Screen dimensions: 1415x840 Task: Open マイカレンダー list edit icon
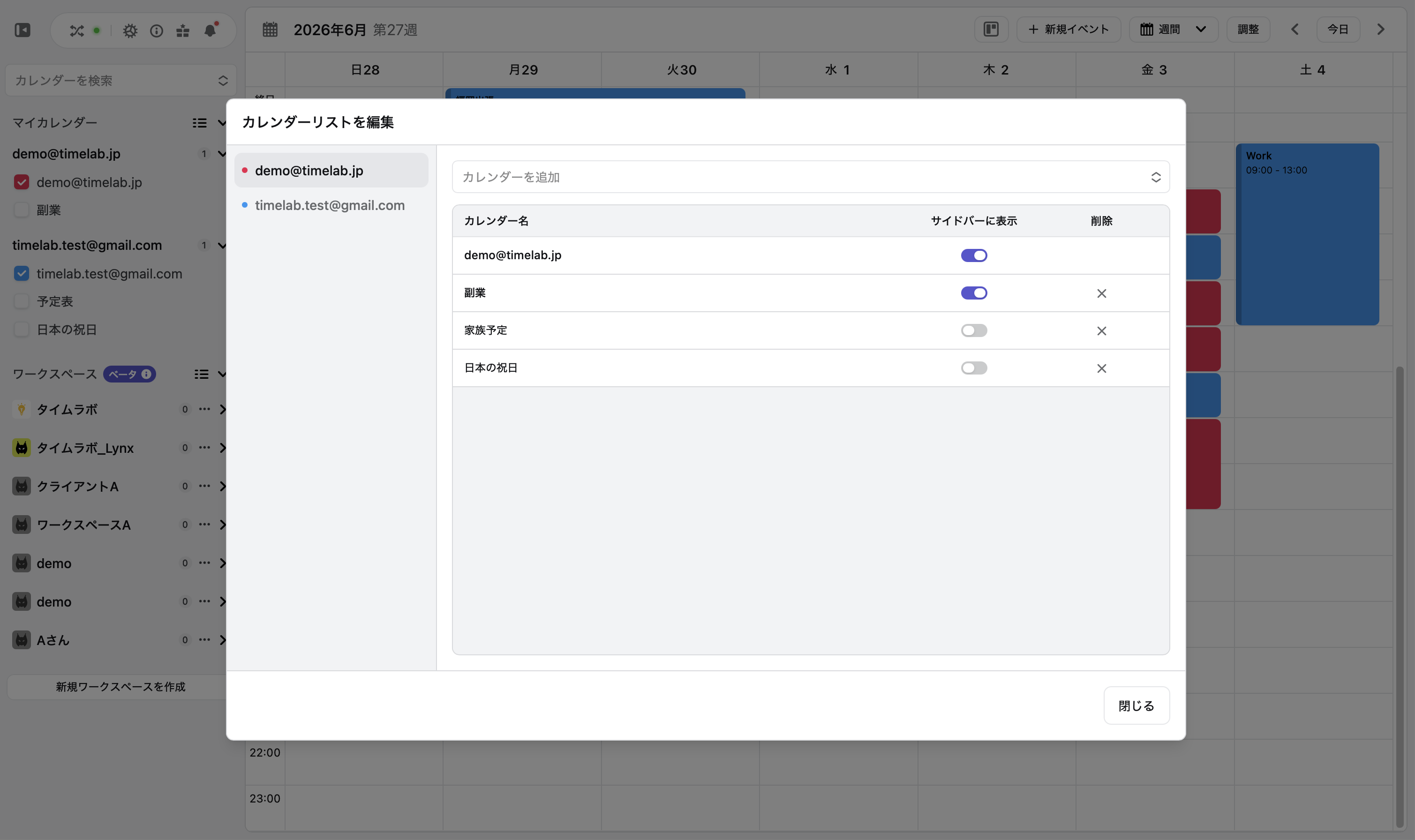coord(200,123)
